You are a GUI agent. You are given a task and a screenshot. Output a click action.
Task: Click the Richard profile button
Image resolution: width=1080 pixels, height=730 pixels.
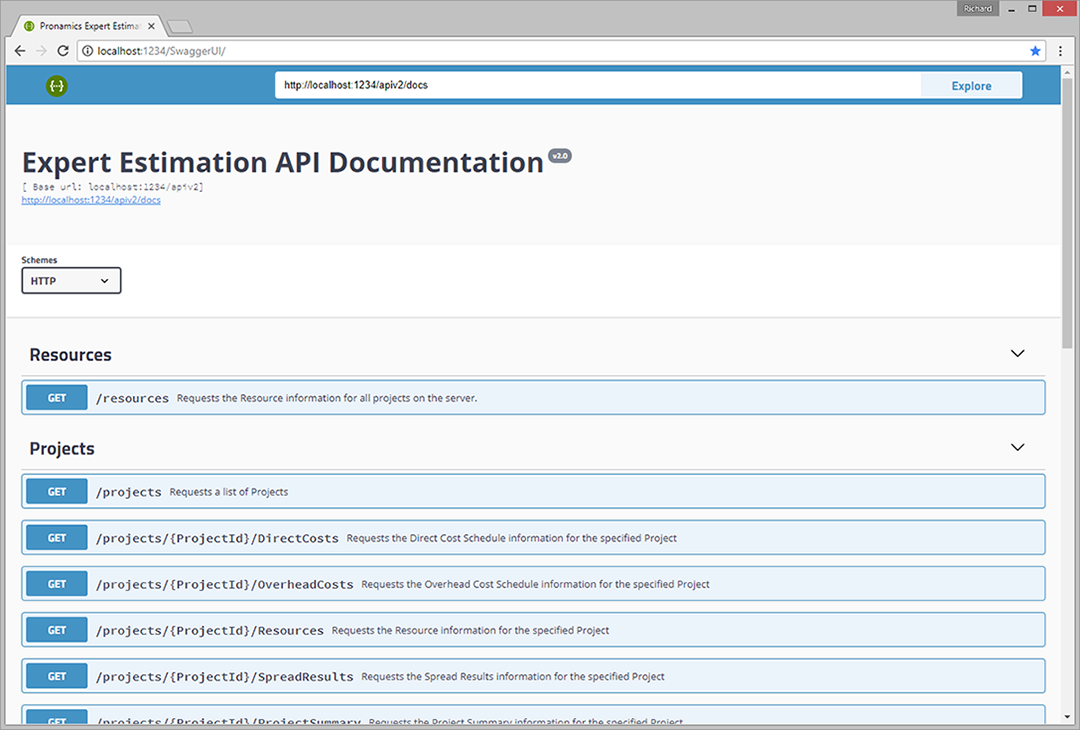pos(976,8)
